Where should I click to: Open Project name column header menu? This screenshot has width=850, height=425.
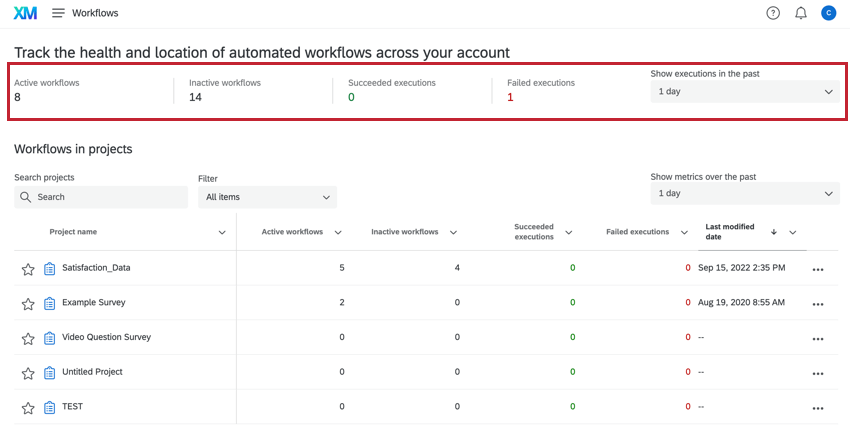[x=222, y=232]
